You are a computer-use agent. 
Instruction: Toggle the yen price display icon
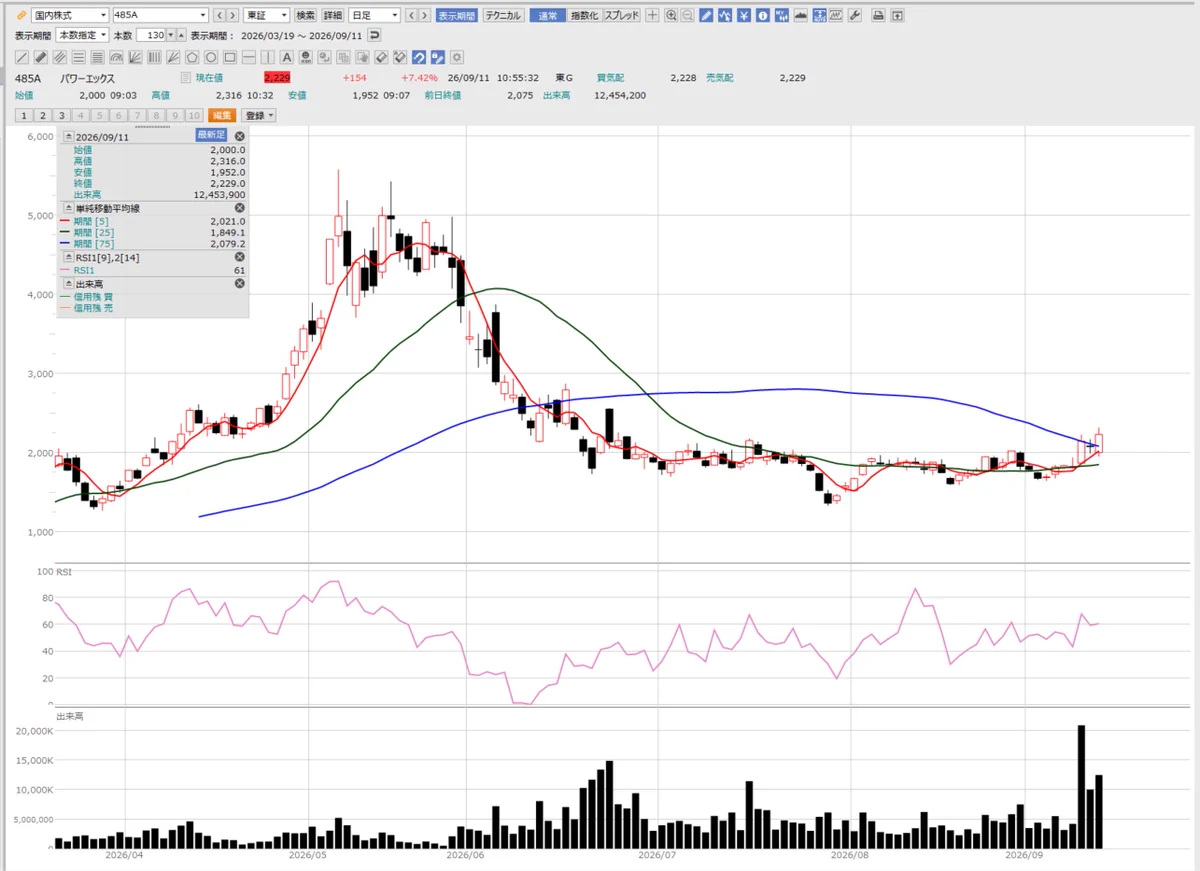744,16
